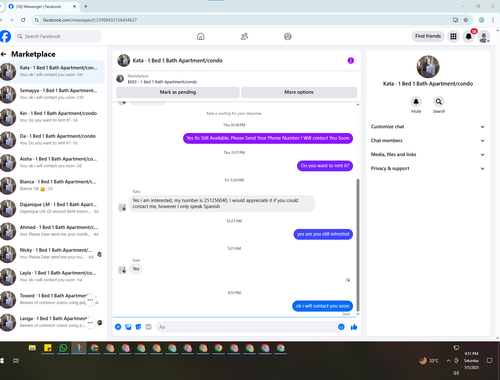Show hidden system tray icons chevron
The width and height of the screenshot is (500, 380).
coord(449,360)
